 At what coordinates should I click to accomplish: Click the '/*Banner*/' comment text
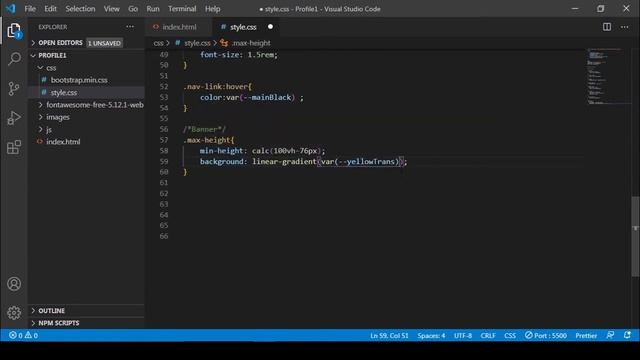(x=204, y=129)
